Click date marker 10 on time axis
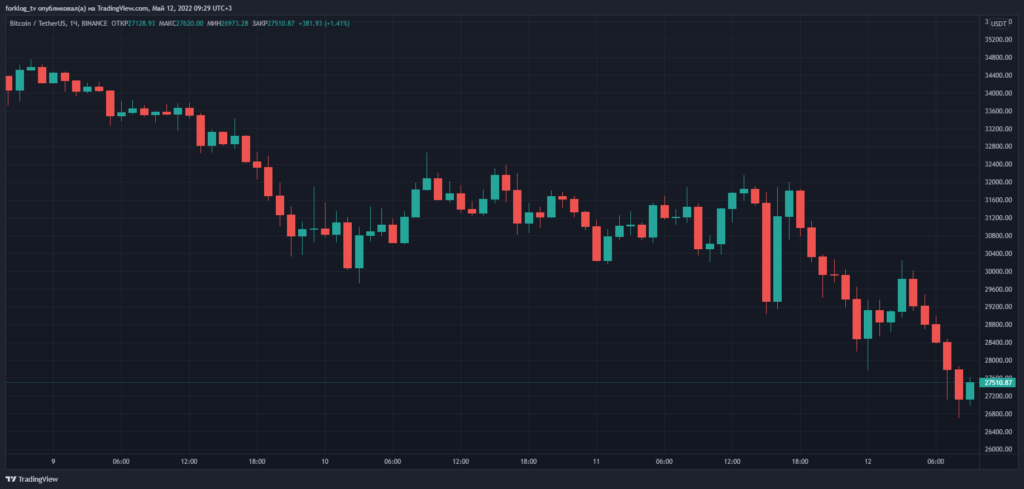Viewport: 1024px width, 489px height. [325, 462]
